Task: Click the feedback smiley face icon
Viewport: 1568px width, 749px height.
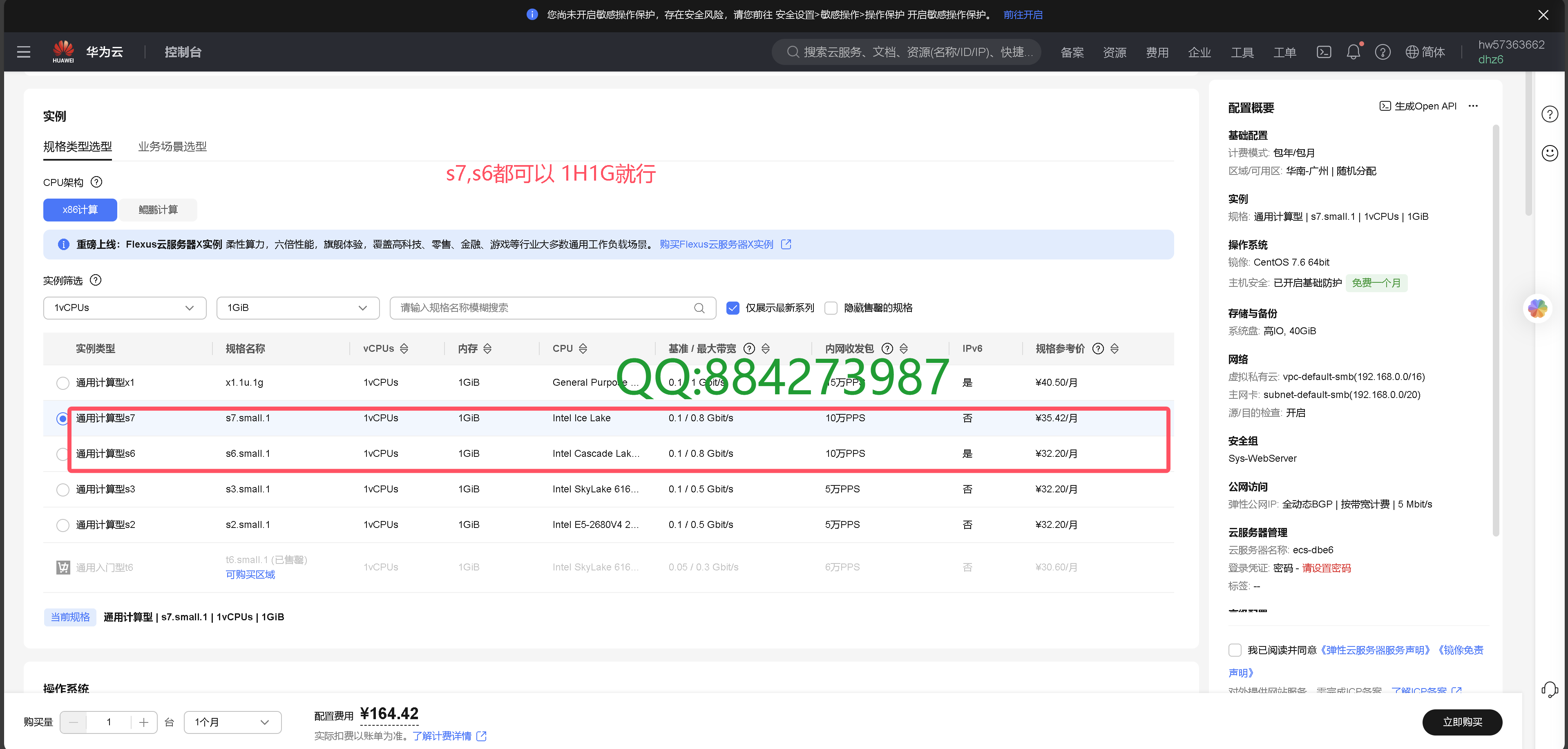Action: (1550, 152)
